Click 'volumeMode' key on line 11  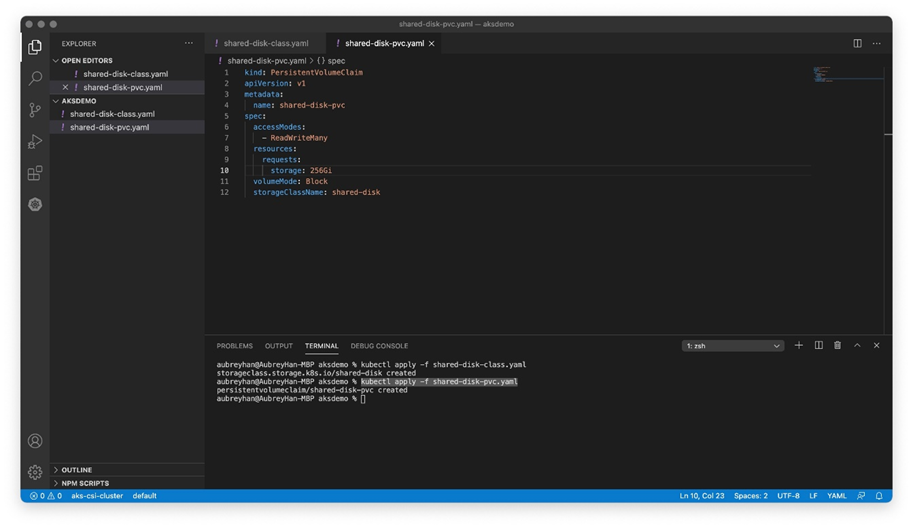[x=275, y=182]
